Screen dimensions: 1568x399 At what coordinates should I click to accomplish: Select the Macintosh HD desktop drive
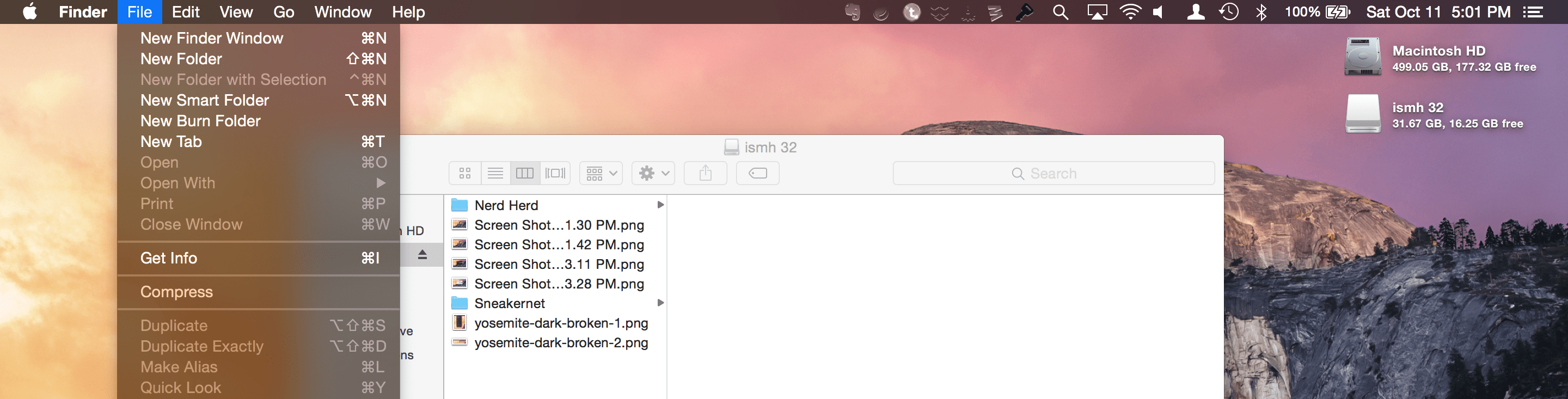[x=1440, y=58]
